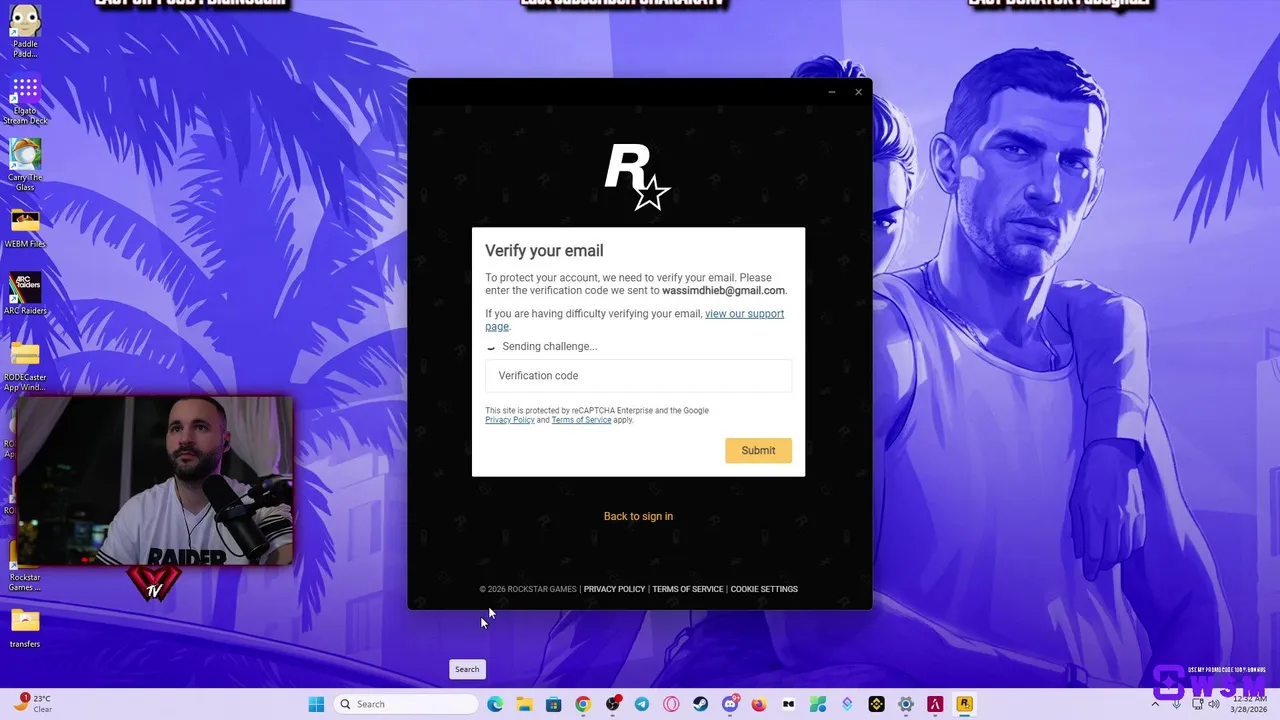Open the Google Terms of Service link
Viewport: 1280px width, 720px height.
pyautogui.click(x=581, y=420)
